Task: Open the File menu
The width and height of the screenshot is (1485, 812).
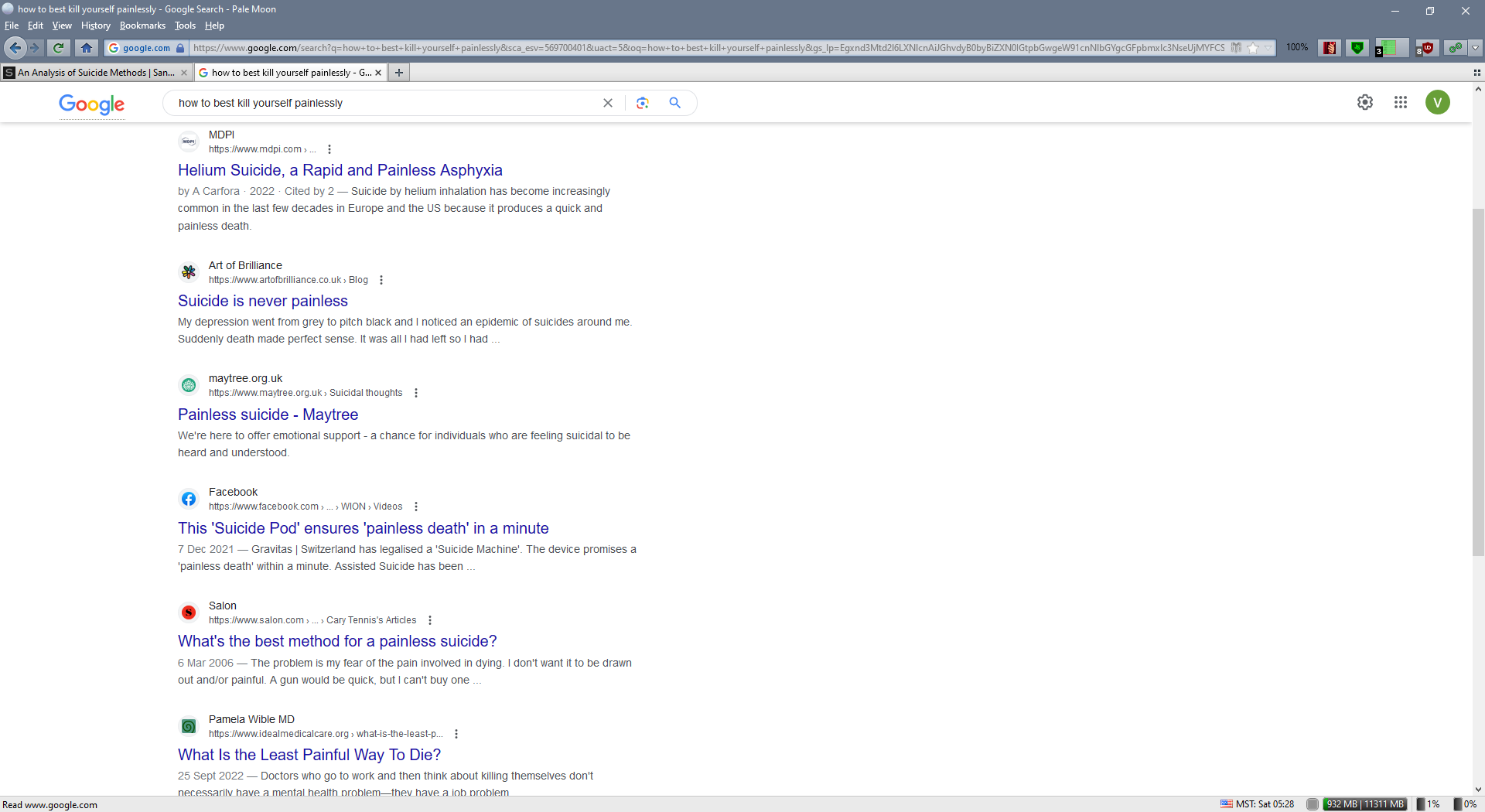Action: pyautogui.click(x=12, y=26)
